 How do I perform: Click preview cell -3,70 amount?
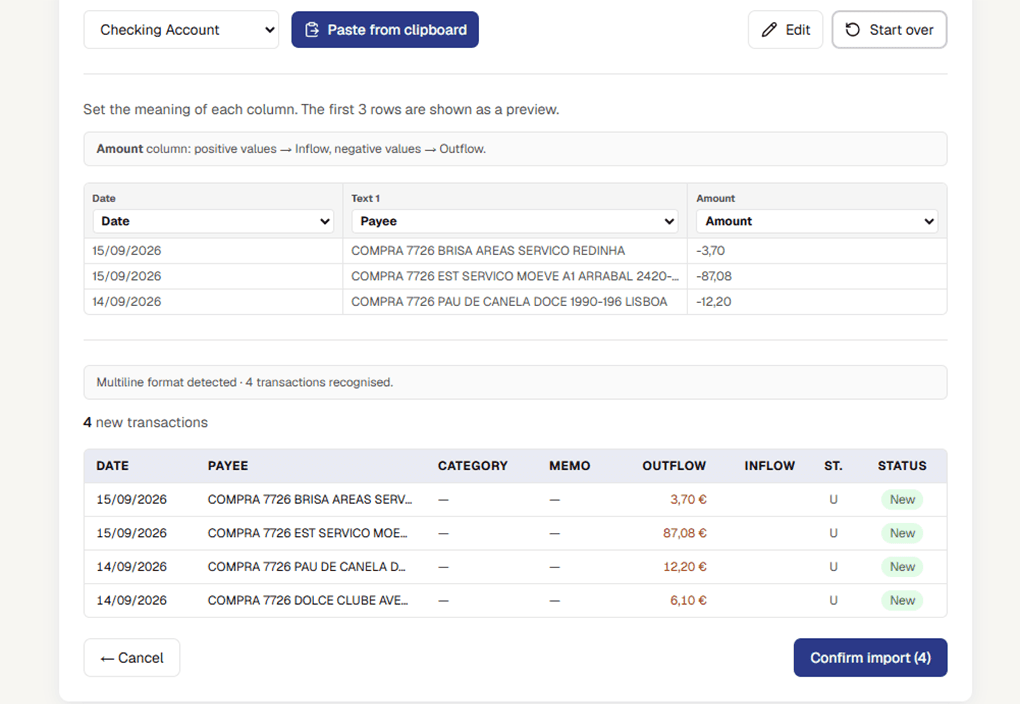click(710, 250)
